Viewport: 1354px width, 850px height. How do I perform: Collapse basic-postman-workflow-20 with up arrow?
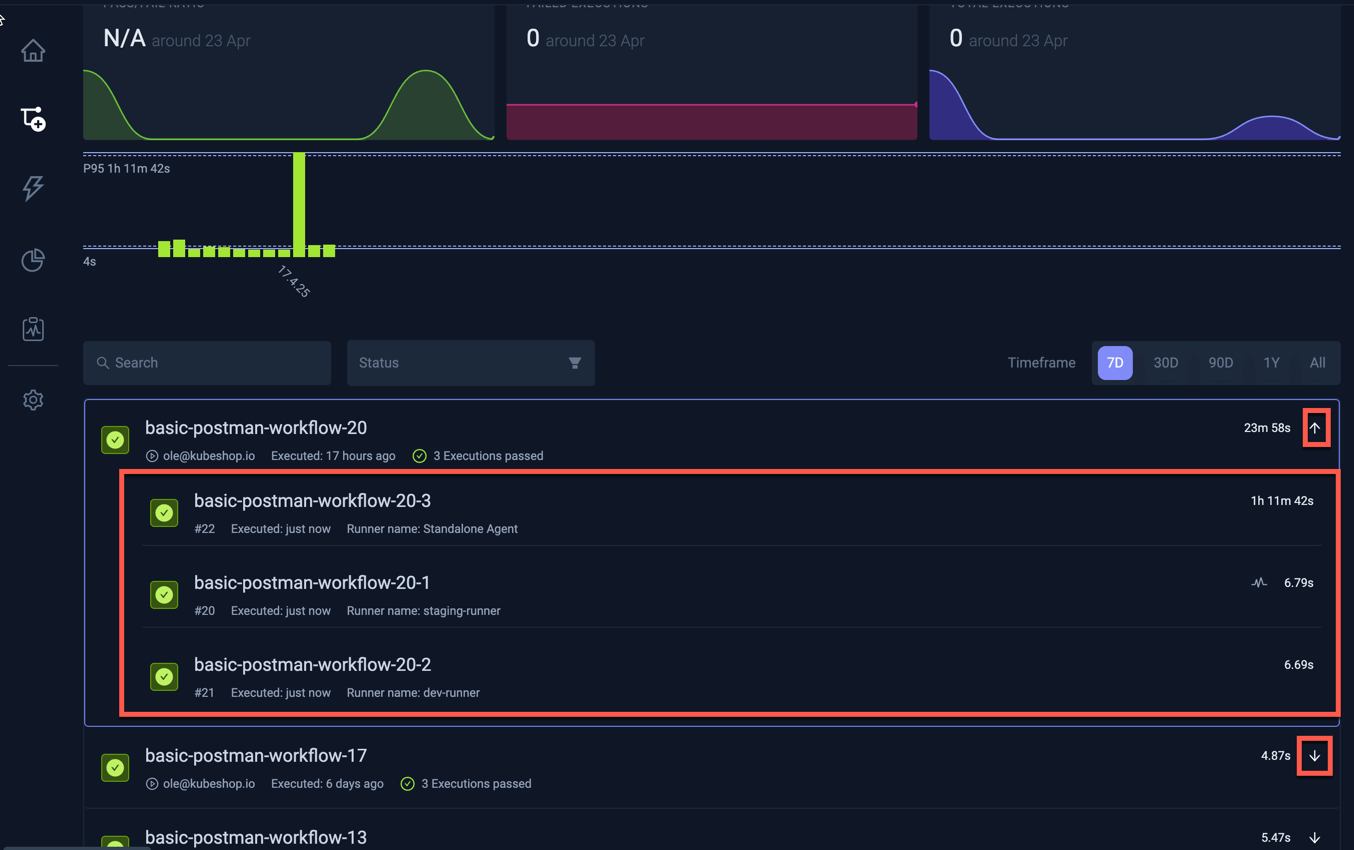(x=1315, y=429)
